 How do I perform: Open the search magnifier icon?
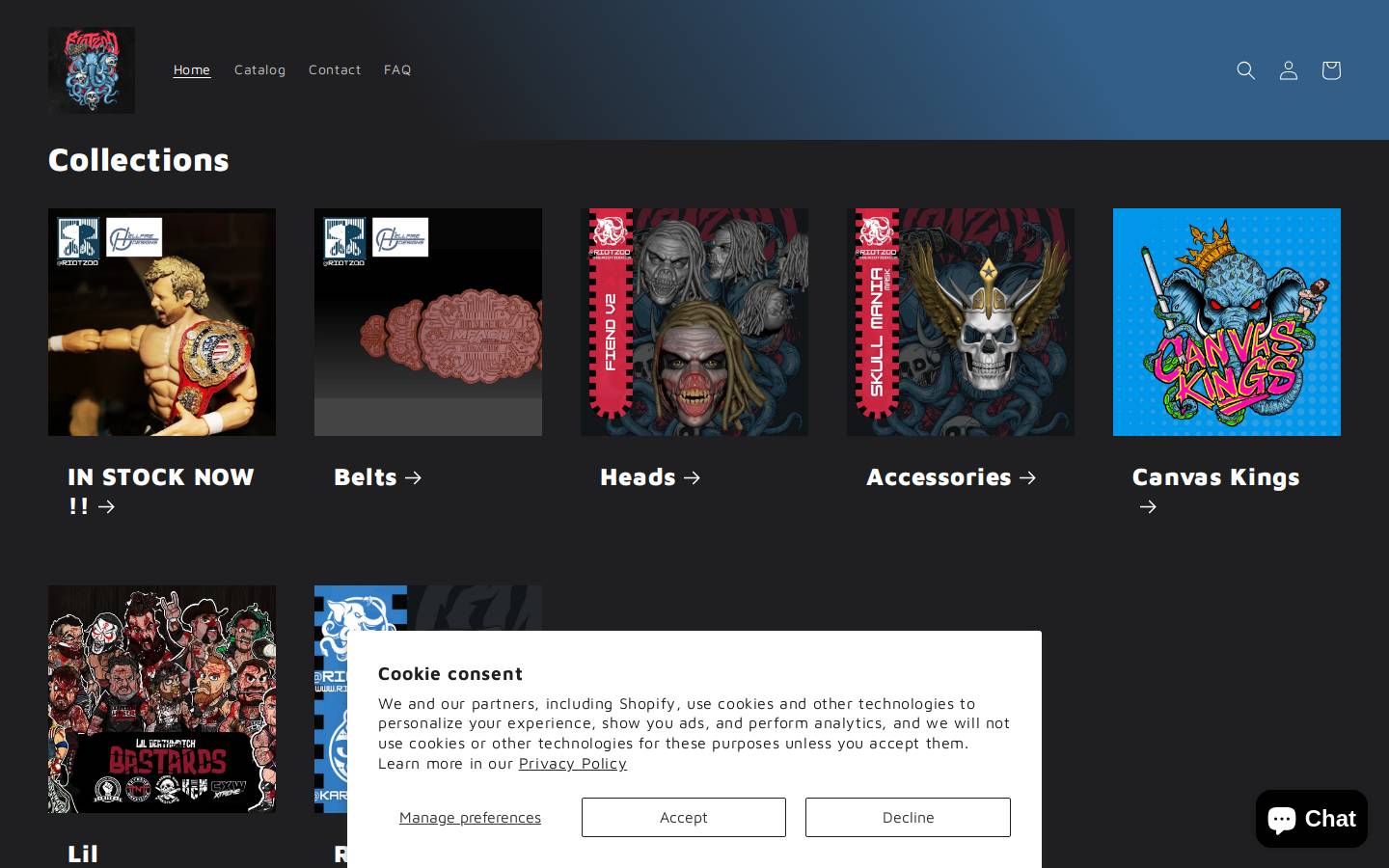(1246, 70)
